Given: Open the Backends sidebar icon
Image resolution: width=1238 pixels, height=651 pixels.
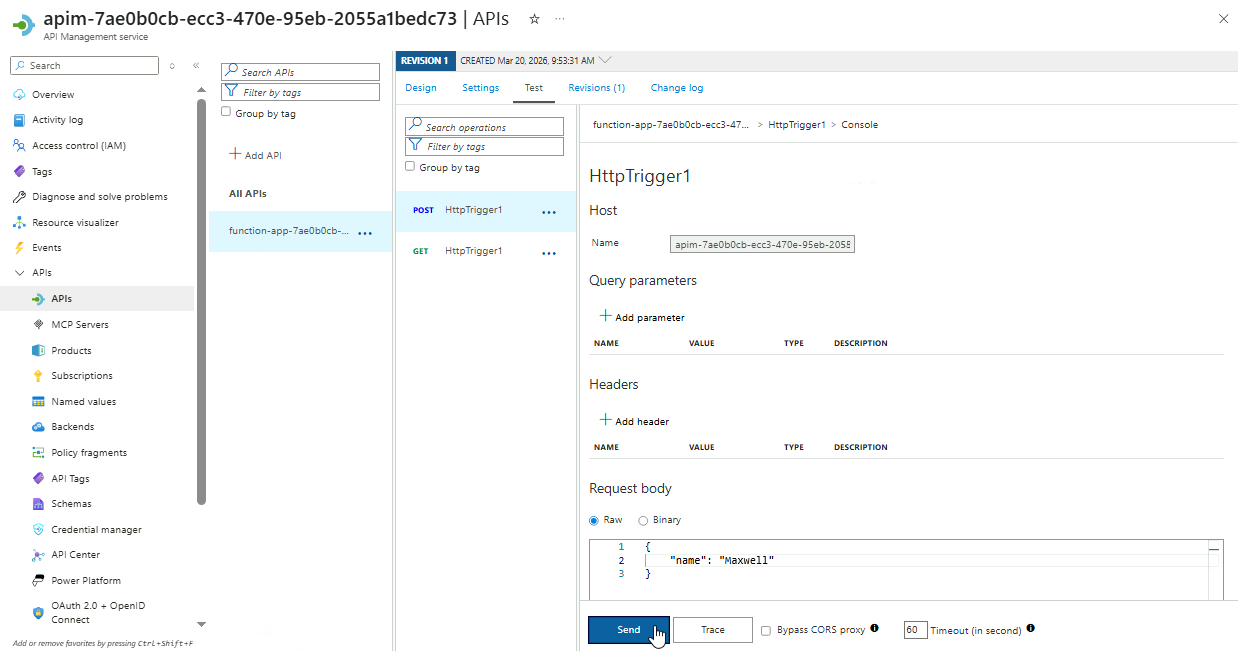Looking at the screenshot, I should [38, 427].
